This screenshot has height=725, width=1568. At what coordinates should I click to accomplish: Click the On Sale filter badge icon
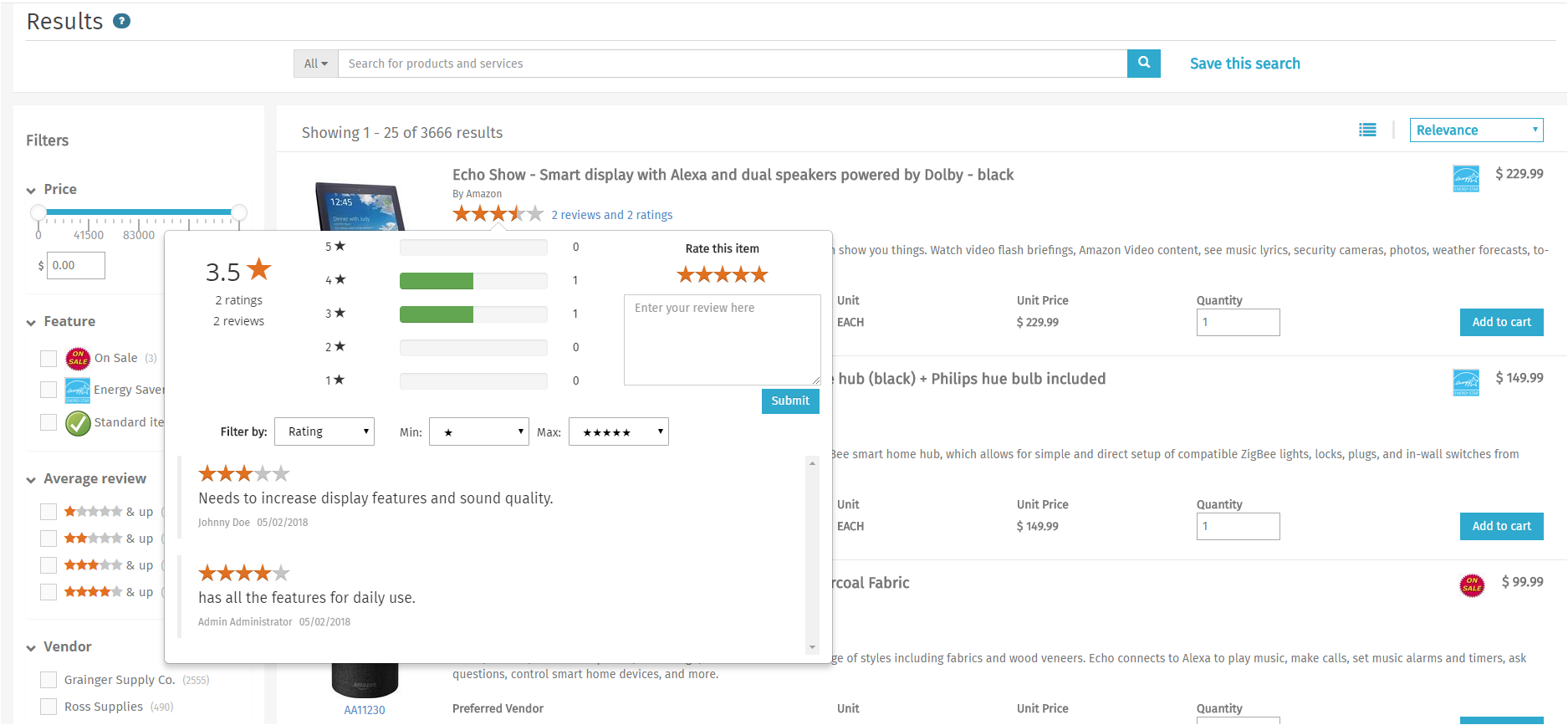pyautogui.click(x=78, y=359)
